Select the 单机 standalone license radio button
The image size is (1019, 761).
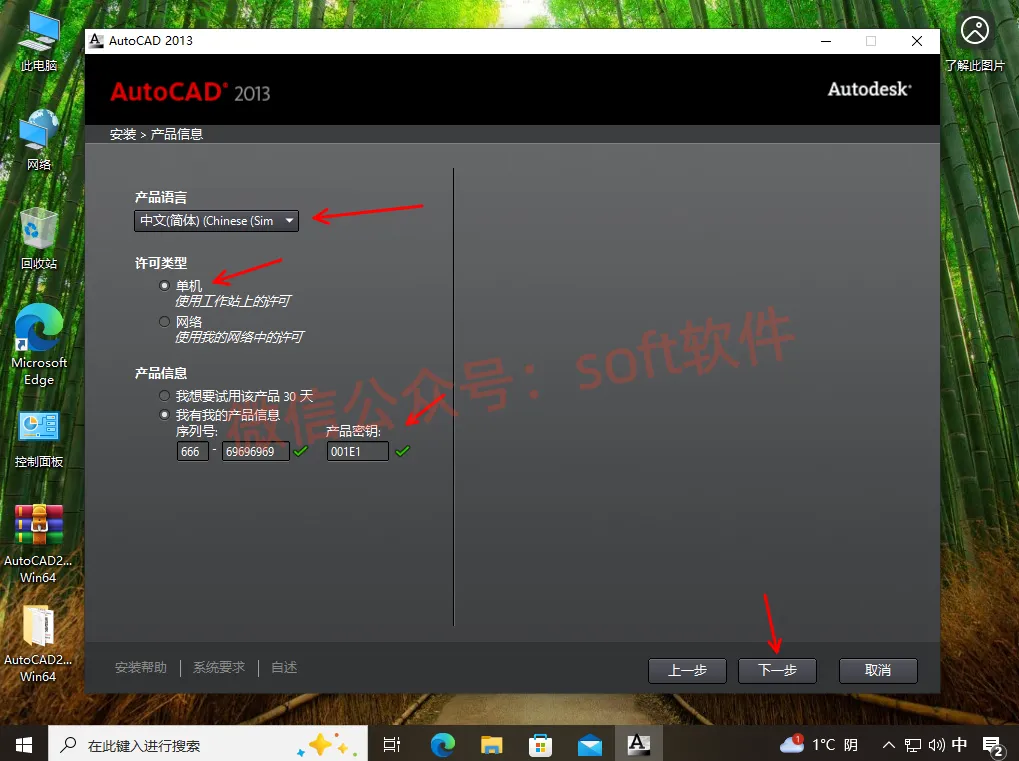coord(164,285)
